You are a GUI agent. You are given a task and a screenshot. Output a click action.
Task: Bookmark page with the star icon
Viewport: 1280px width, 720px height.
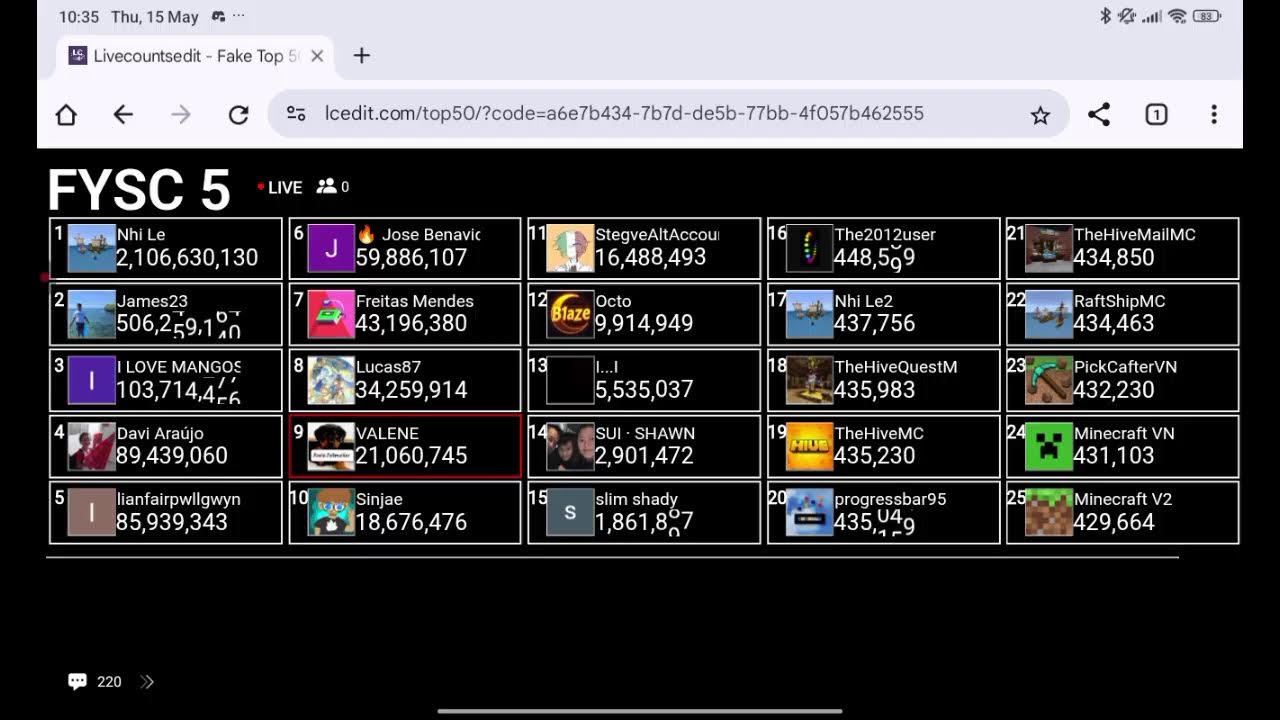tap(1040, 115)
